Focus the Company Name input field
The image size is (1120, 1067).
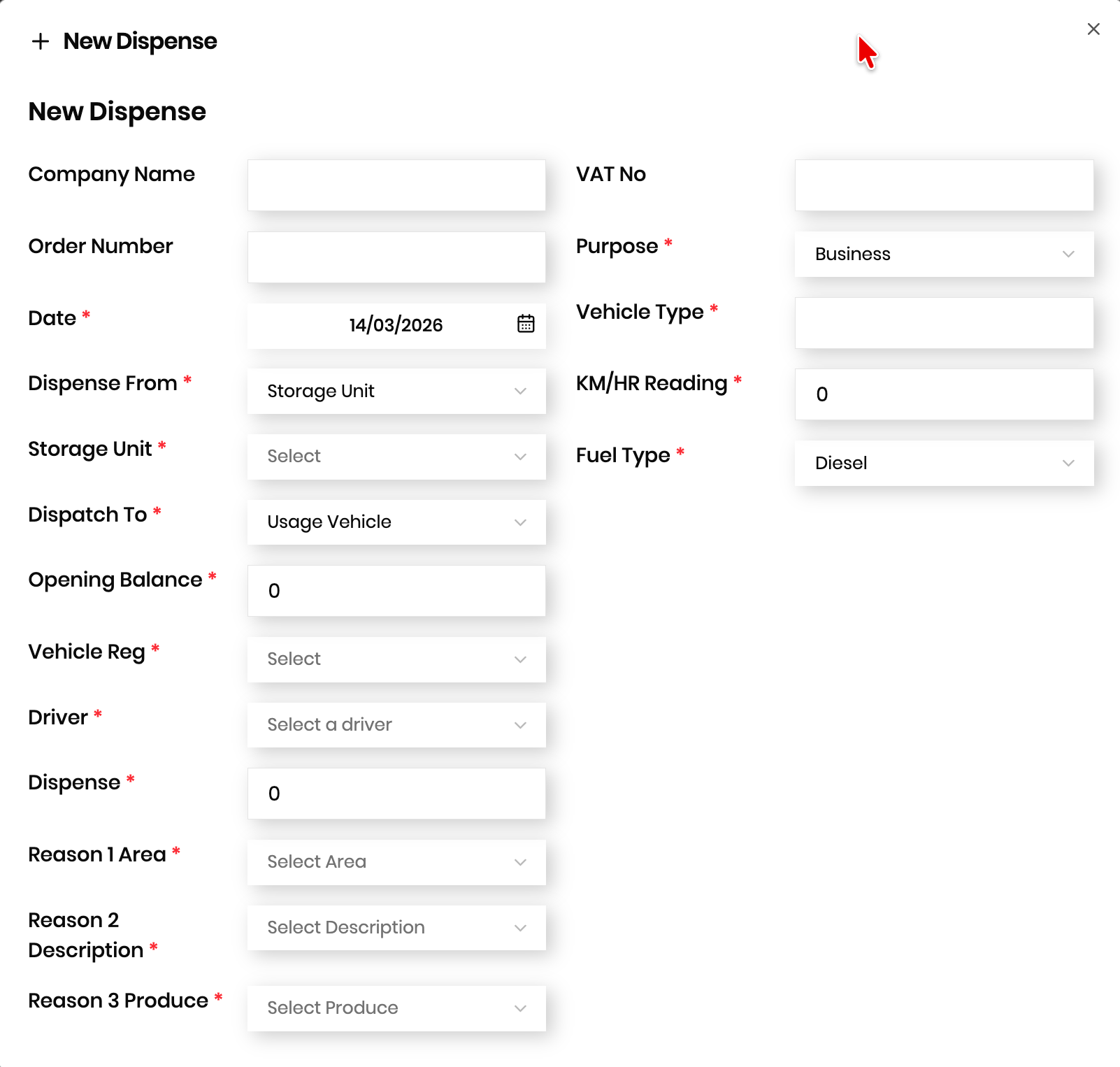tap(396, 185)
